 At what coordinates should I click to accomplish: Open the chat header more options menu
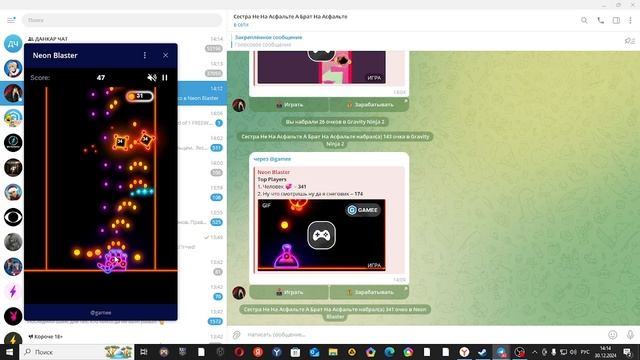[x=630, y=20]
